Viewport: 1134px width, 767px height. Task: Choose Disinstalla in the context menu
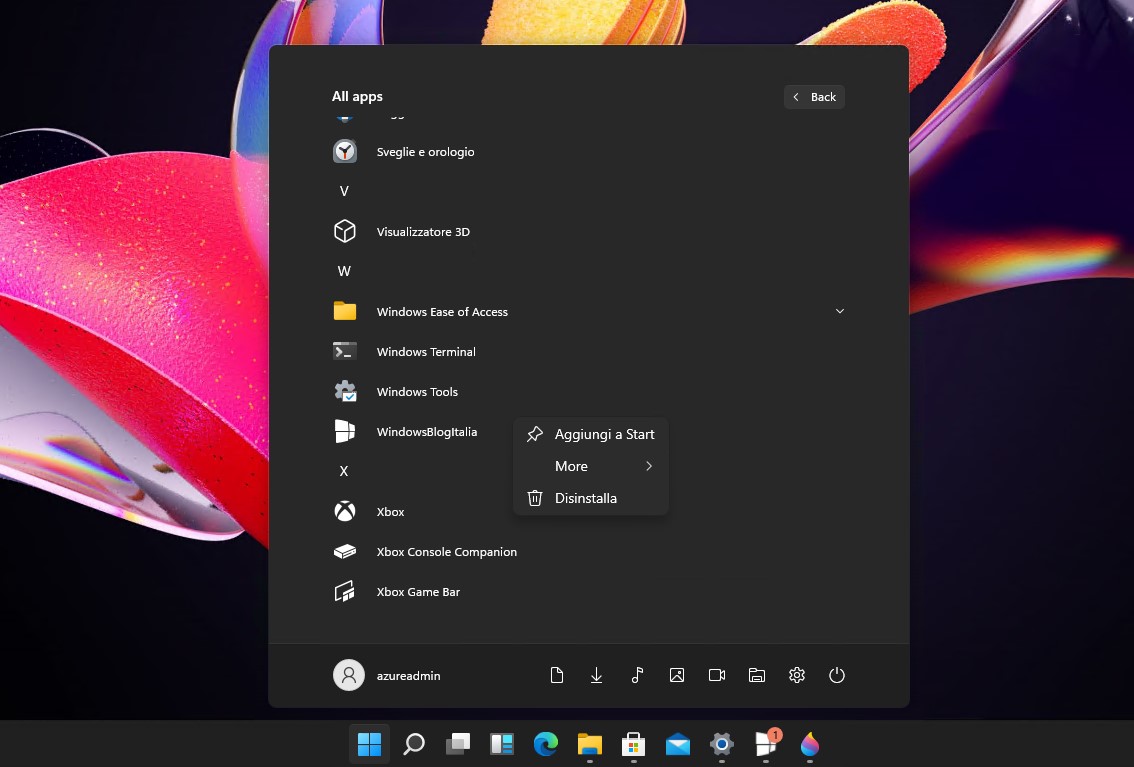(x=591, y=498)
